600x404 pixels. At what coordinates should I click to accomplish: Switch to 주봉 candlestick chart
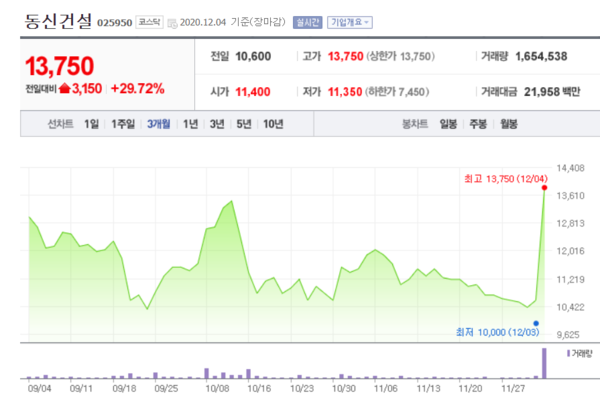[x=478, y=124]
